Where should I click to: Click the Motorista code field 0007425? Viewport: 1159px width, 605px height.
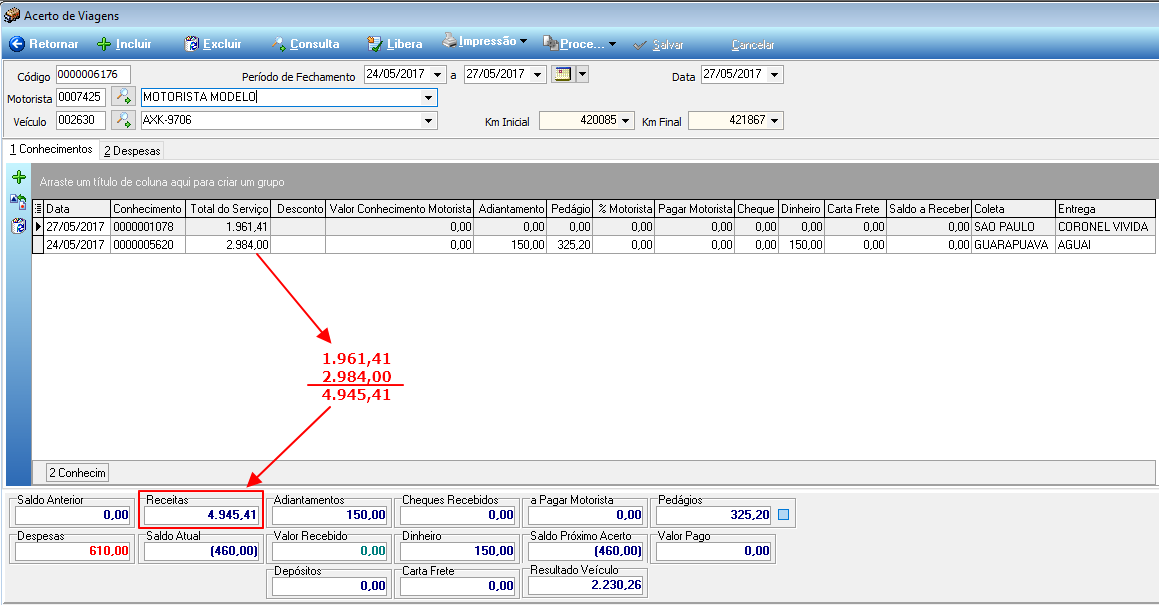[x=81, y=97]
